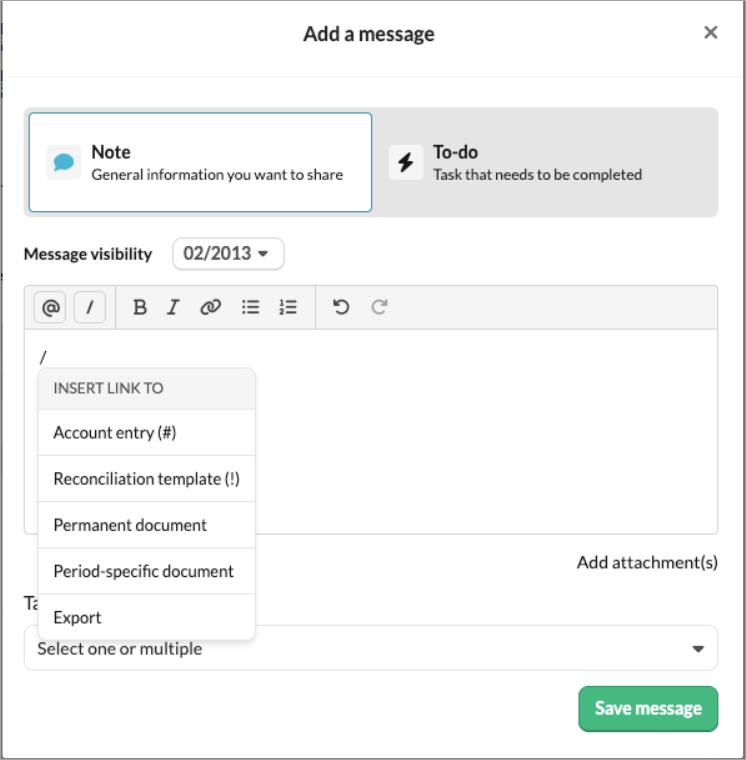Undo the last edit
Screen dimensions: 746x760
[x=341, y=307]
